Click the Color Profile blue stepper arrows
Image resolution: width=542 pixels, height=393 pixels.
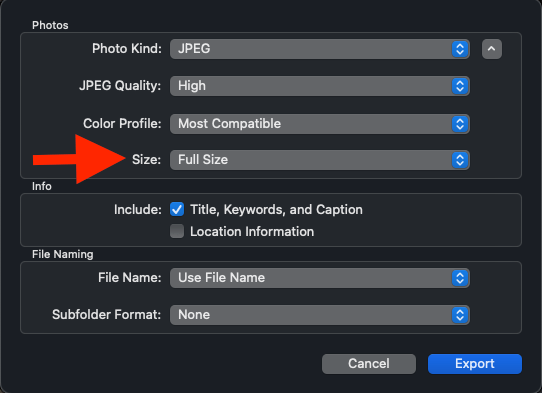[460, 124]
